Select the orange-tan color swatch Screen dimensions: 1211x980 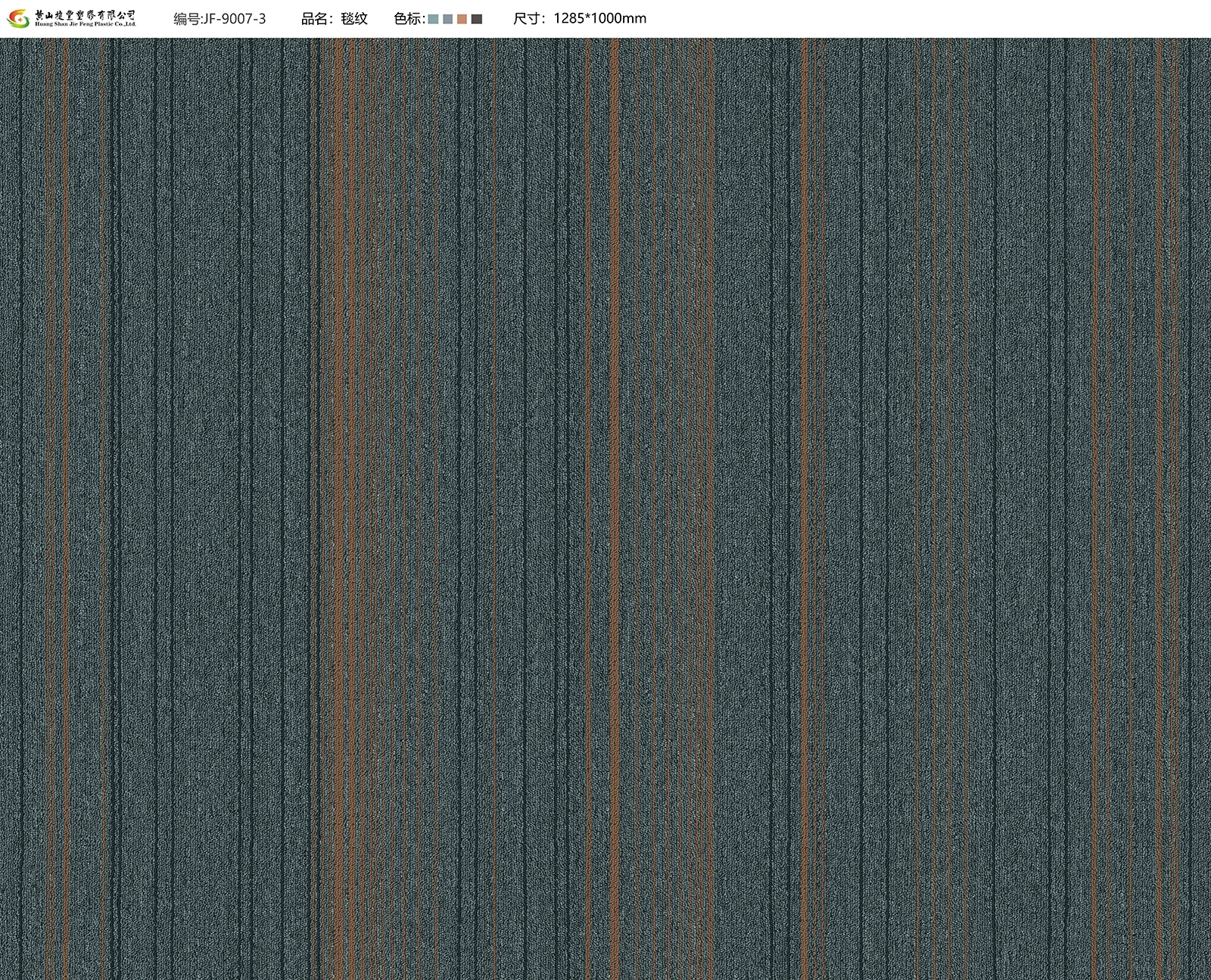(x=462, y=20)
